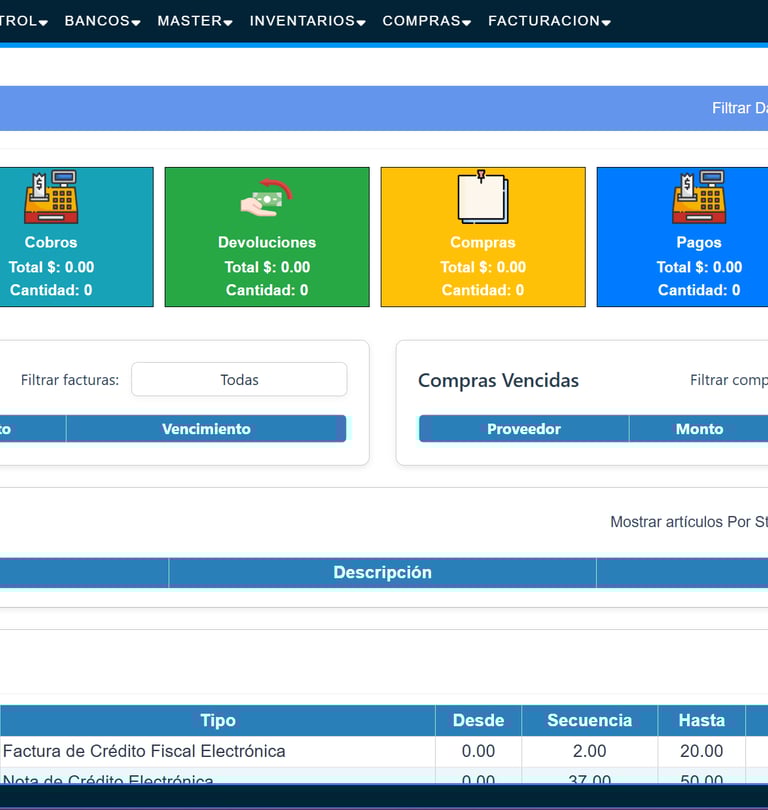Expand the INVENTARIOS dropdown arrow

coord(361,23)
